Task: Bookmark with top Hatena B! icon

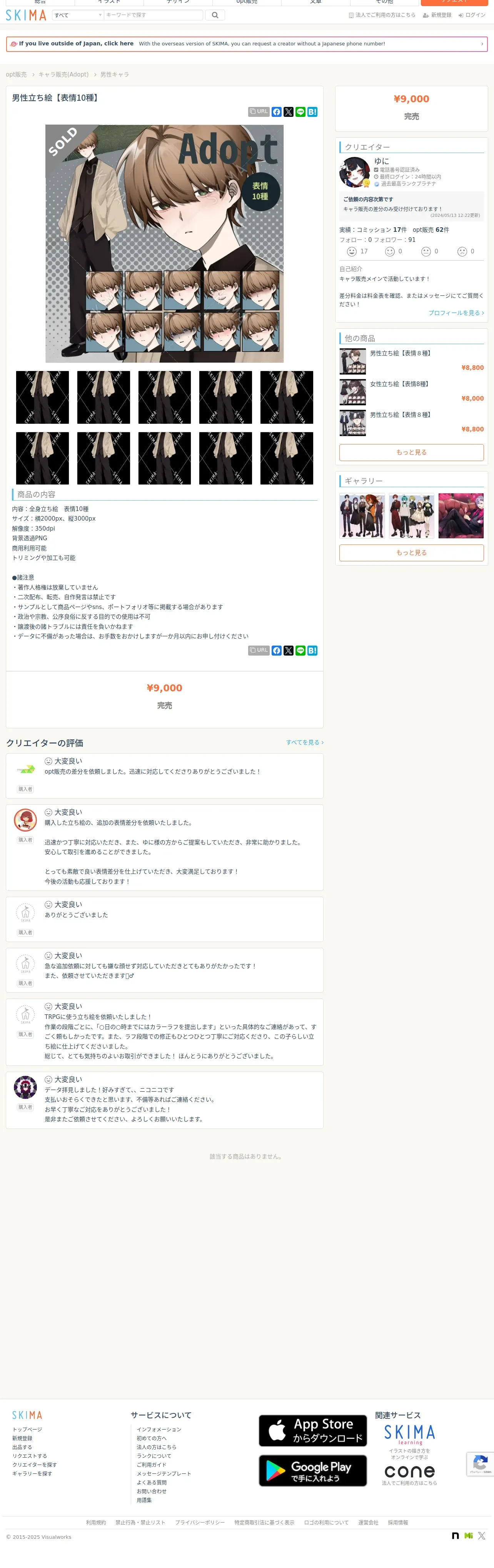Action: [x=312, y=112]
